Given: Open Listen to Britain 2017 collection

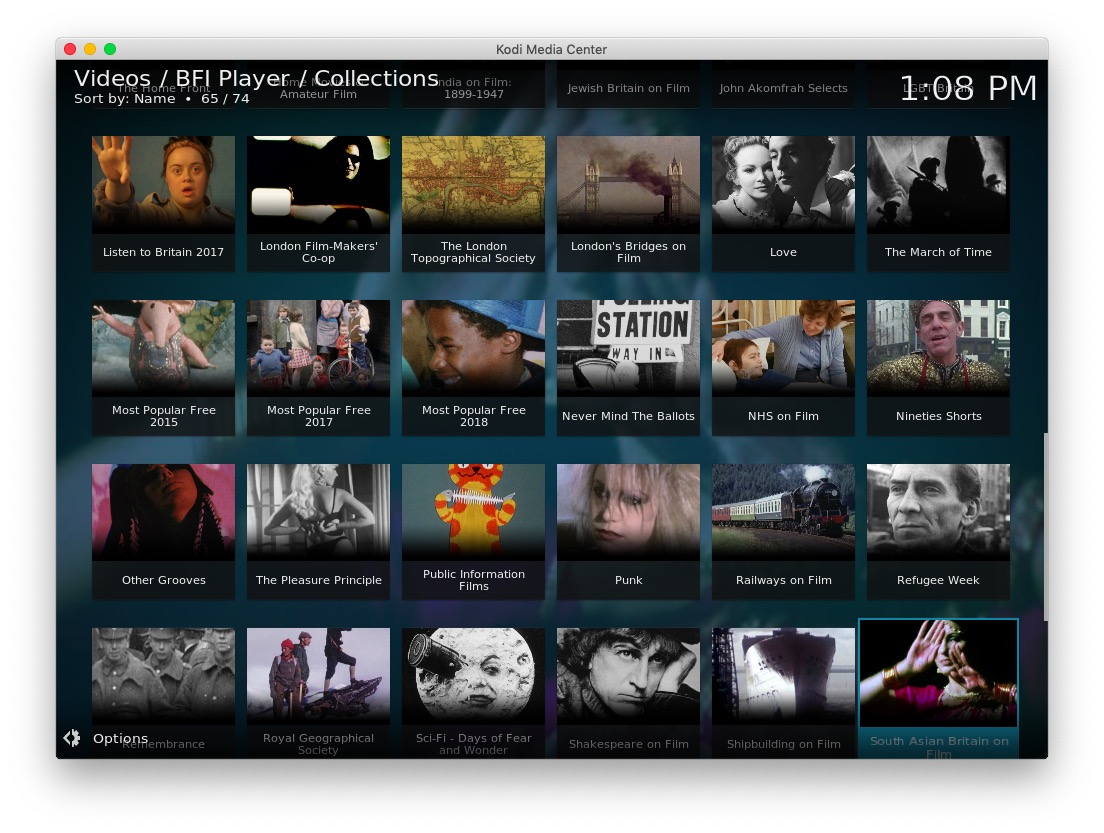Looking at the screenshot, I should click(163, 203).
